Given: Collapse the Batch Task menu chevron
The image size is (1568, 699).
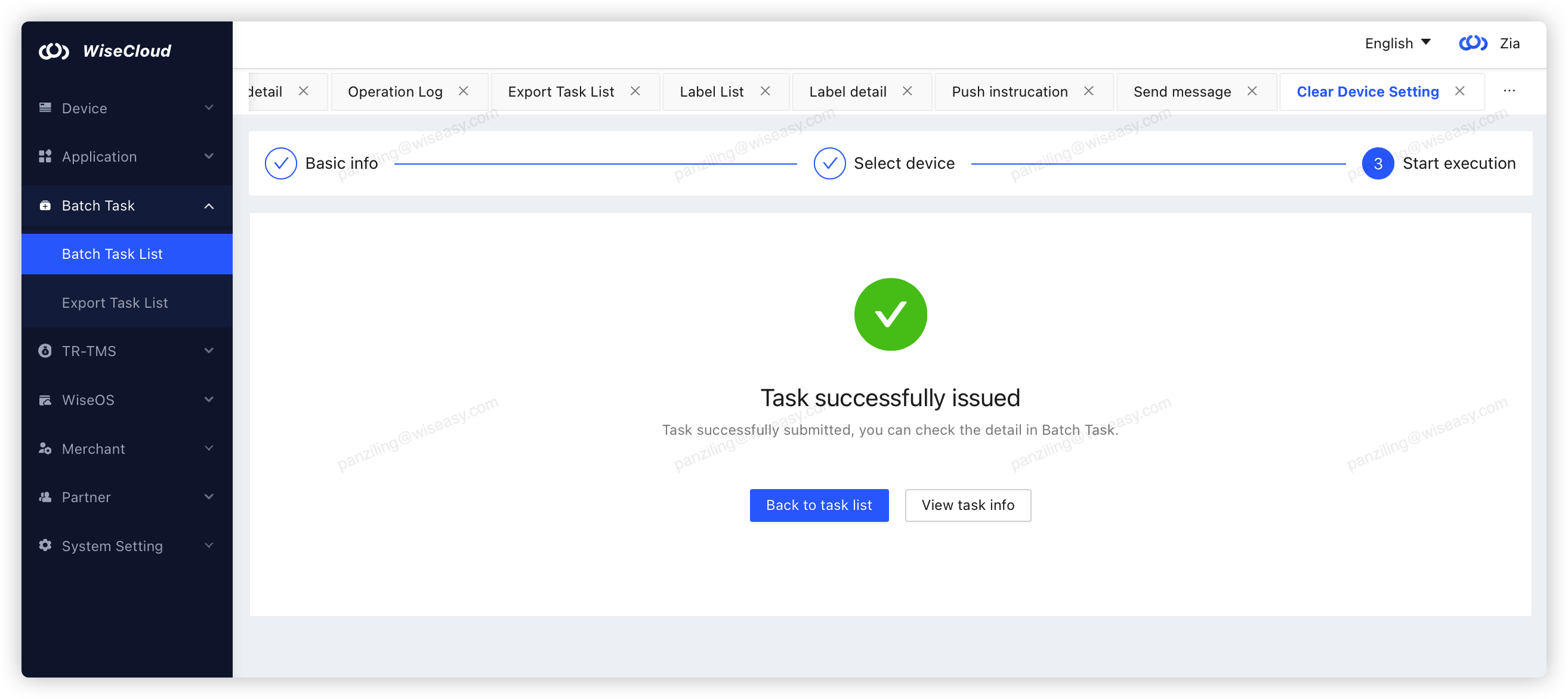Looking at the screenshot, I should 209,206.
